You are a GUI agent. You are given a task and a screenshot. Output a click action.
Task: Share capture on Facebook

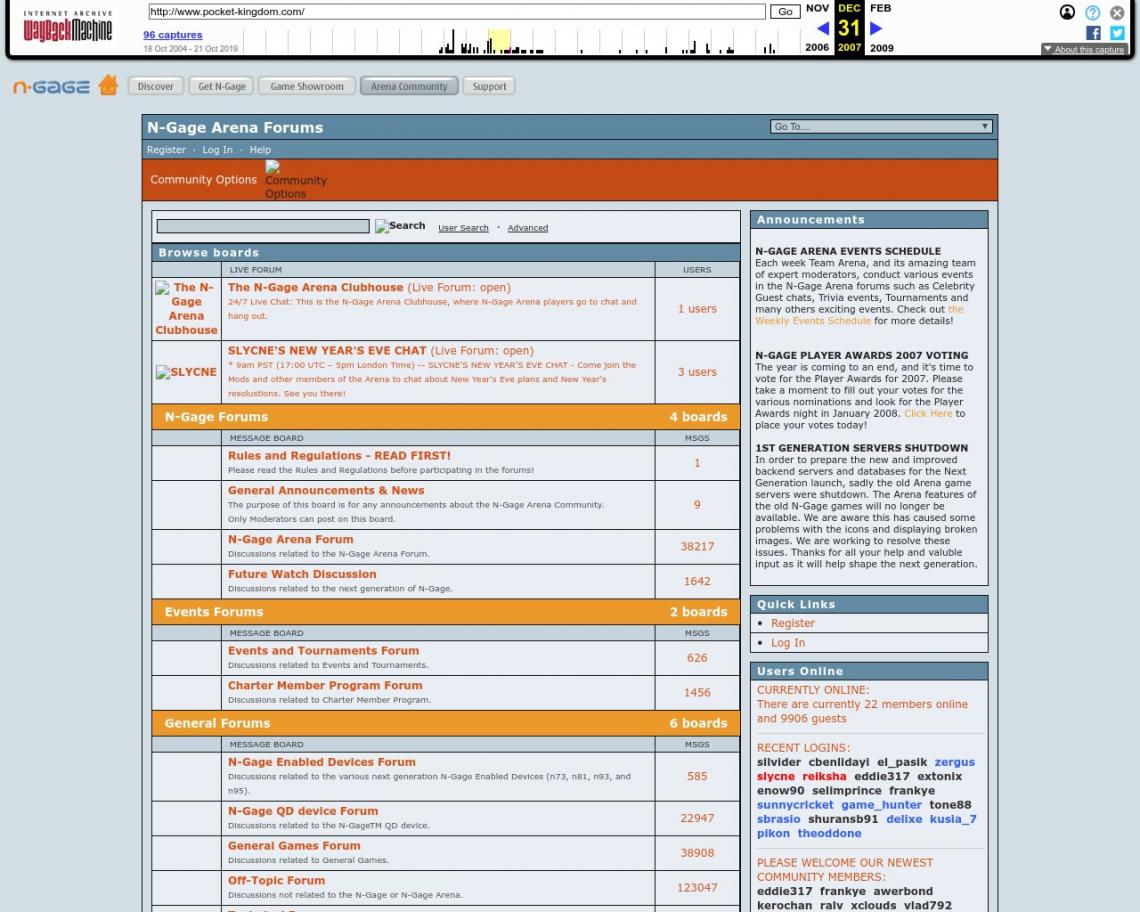tap(1093, 33)
